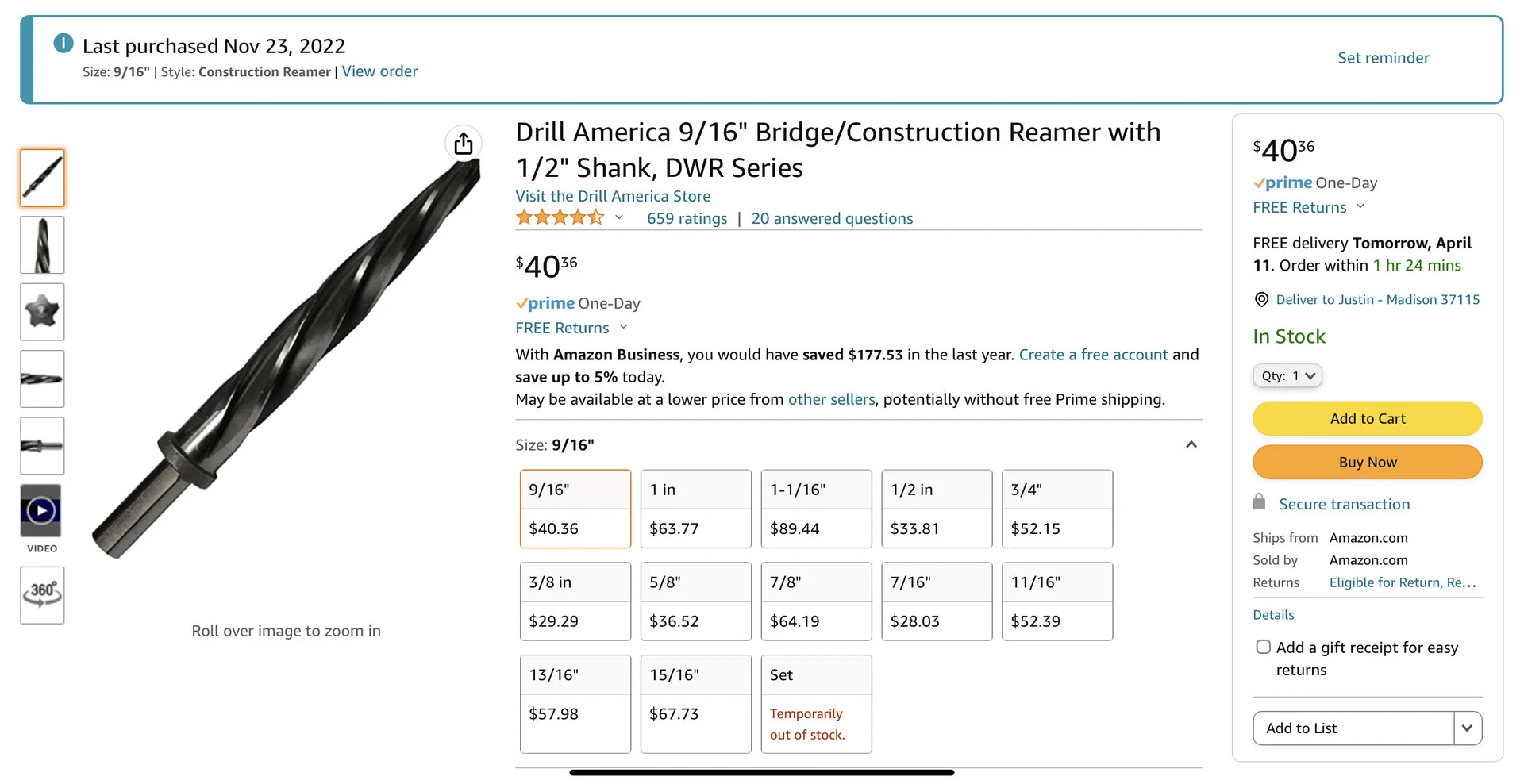Expand the rating breakdown chevron

619,217
